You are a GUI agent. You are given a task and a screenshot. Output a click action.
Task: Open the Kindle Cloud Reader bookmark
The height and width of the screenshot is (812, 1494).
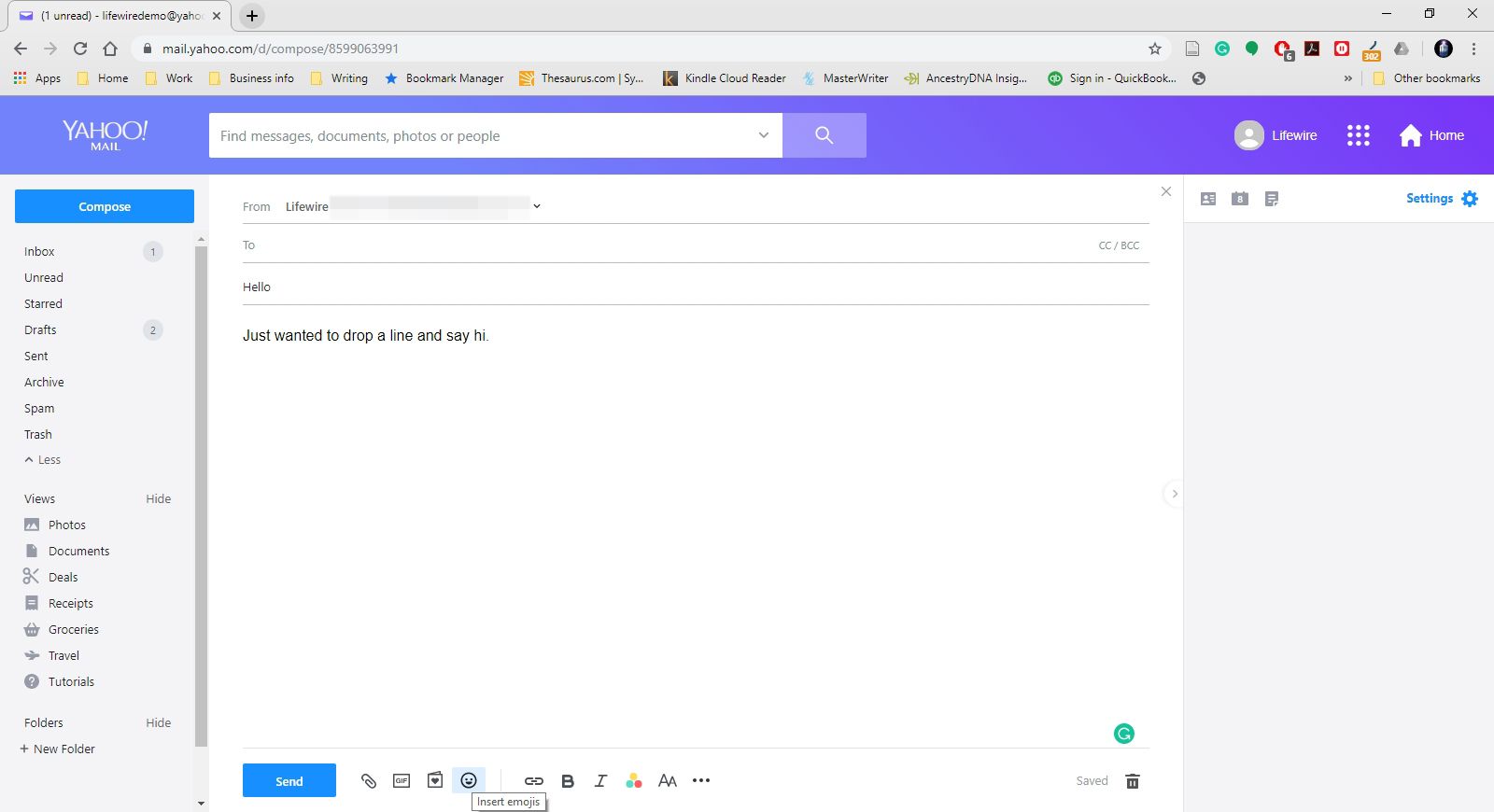[x=725, y=78]
